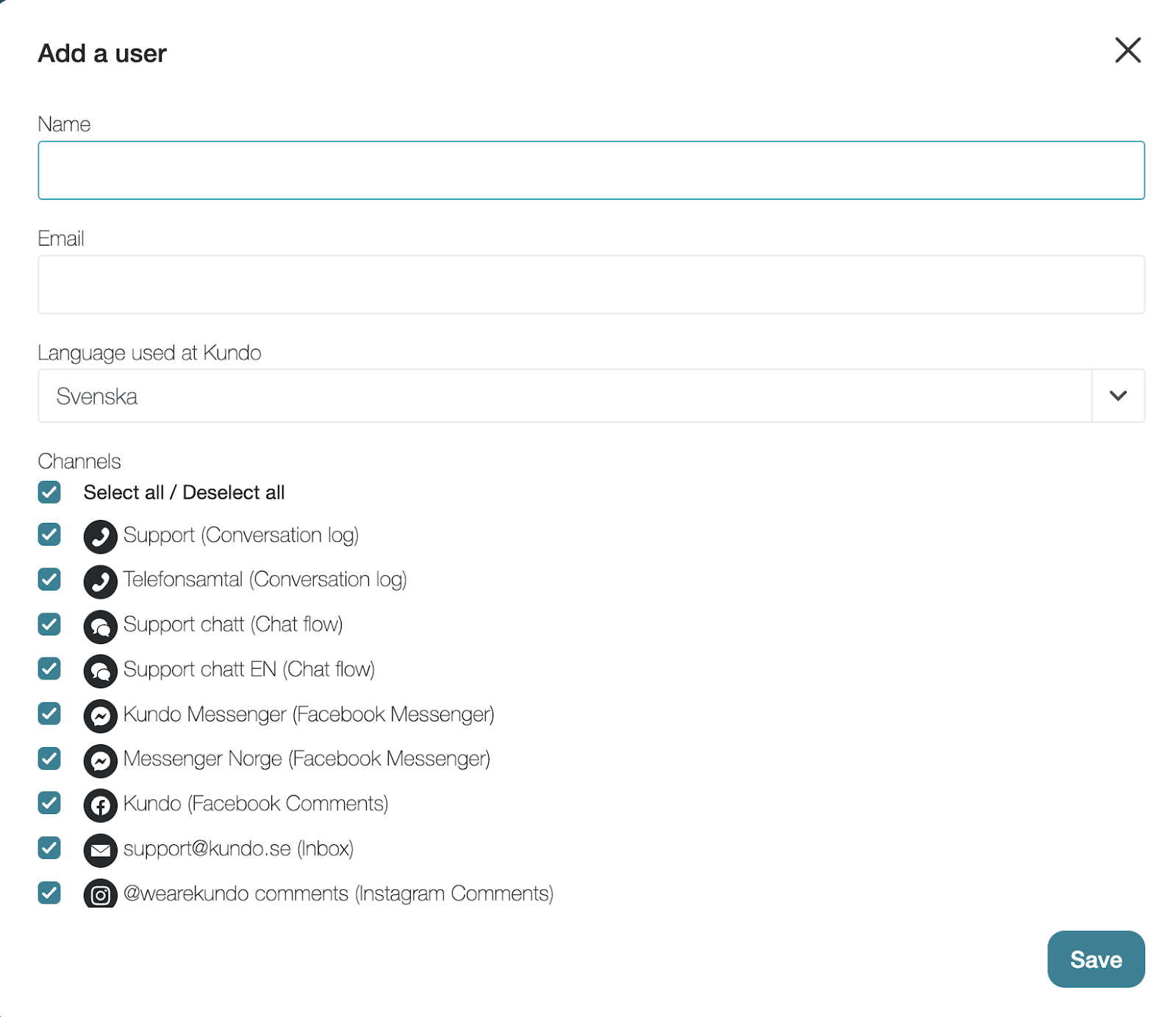Click the 'Language used at Kundo' label
Screen dimensions: 1176x1017
[149, 354]
